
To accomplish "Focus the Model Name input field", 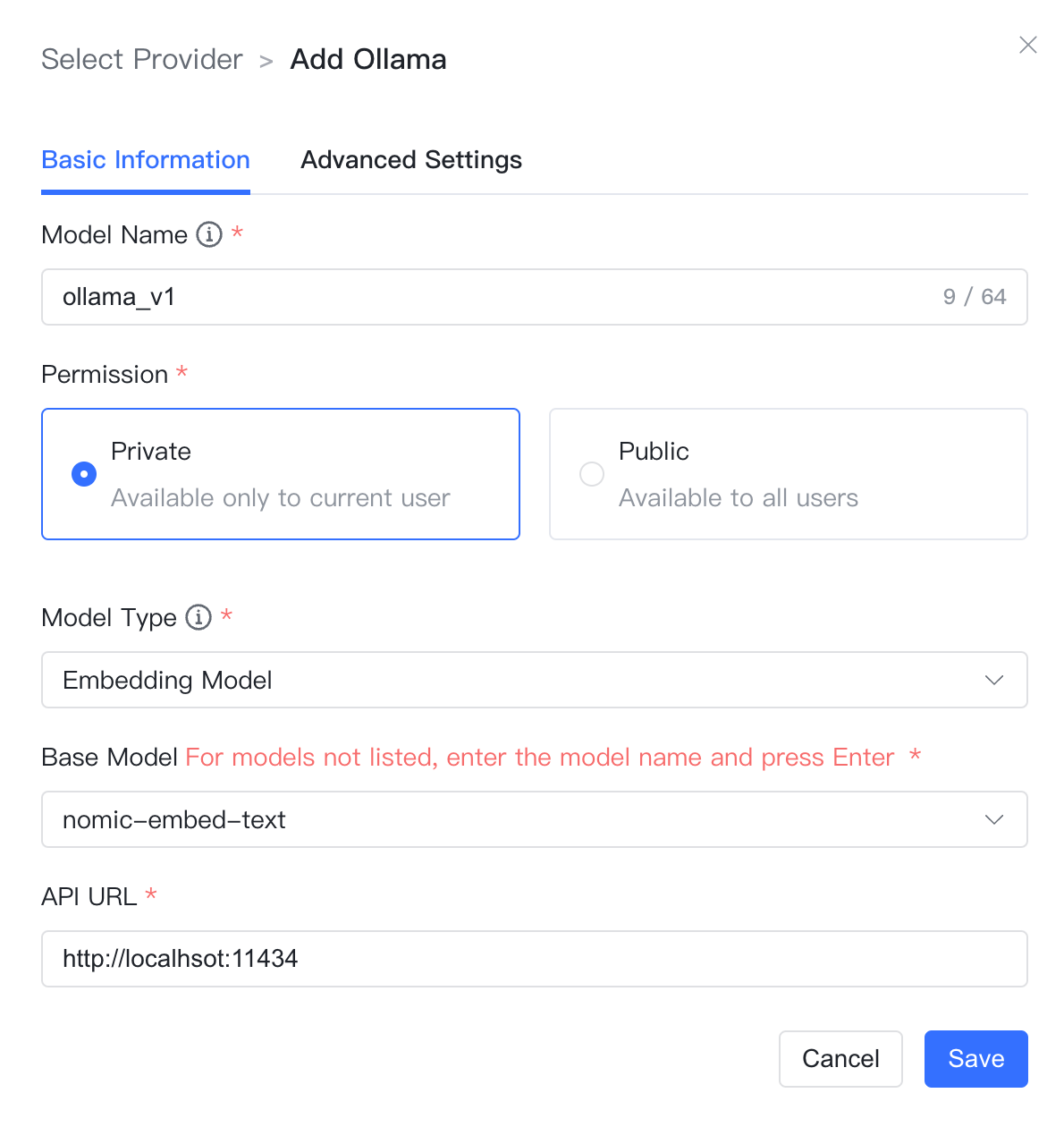I will [535, 297].
